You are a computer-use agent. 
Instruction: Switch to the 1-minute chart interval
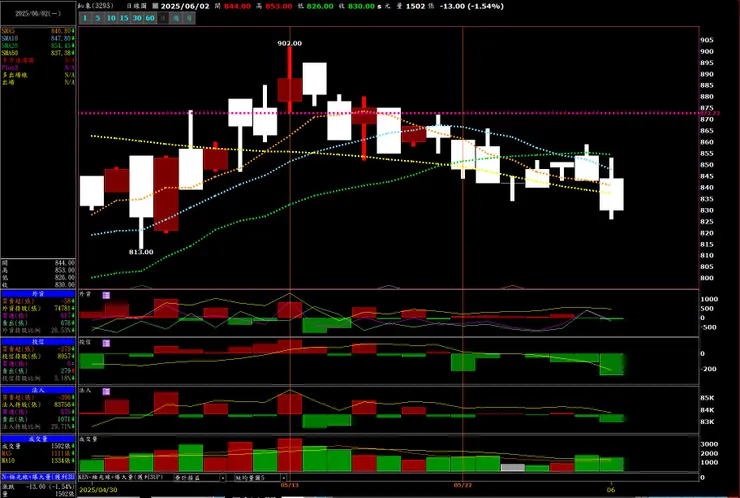85,18
